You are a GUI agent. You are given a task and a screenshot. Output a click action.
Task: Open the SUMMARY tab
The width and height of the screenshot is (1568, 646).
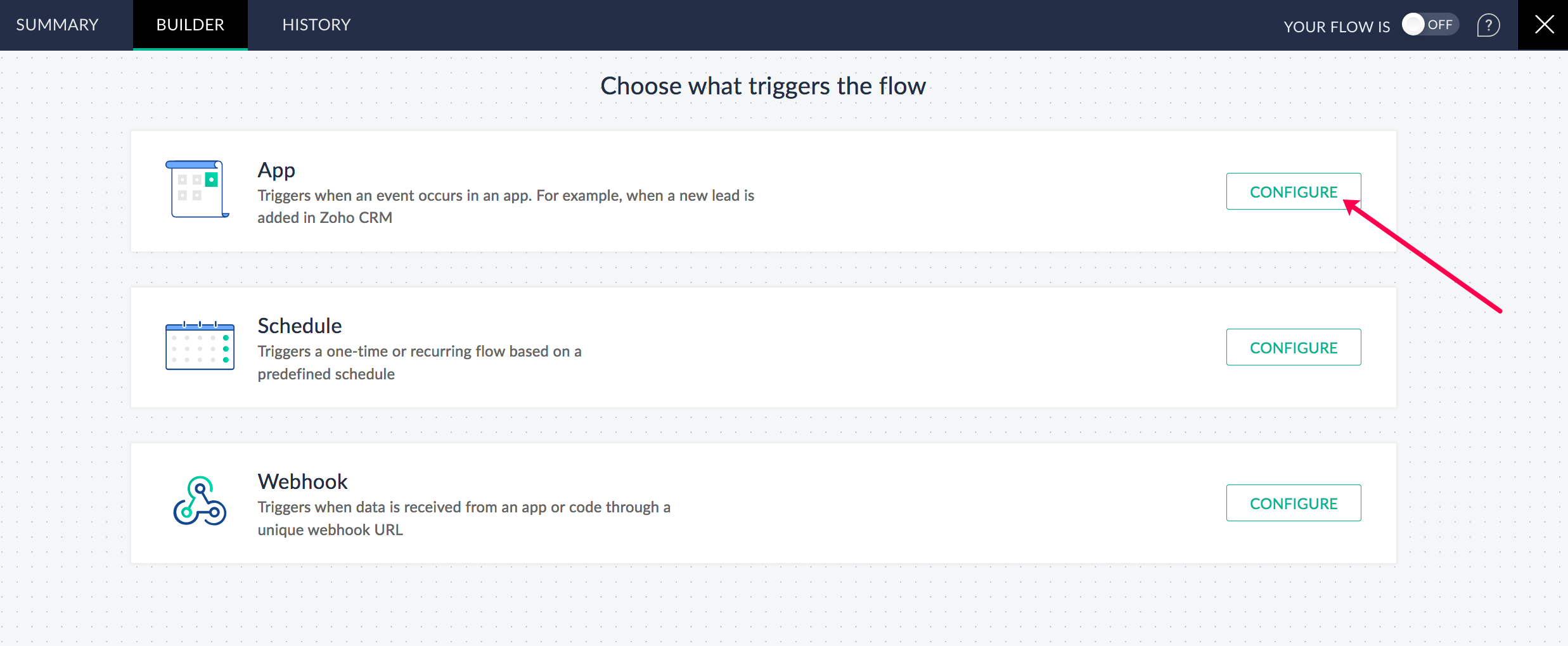57,25
